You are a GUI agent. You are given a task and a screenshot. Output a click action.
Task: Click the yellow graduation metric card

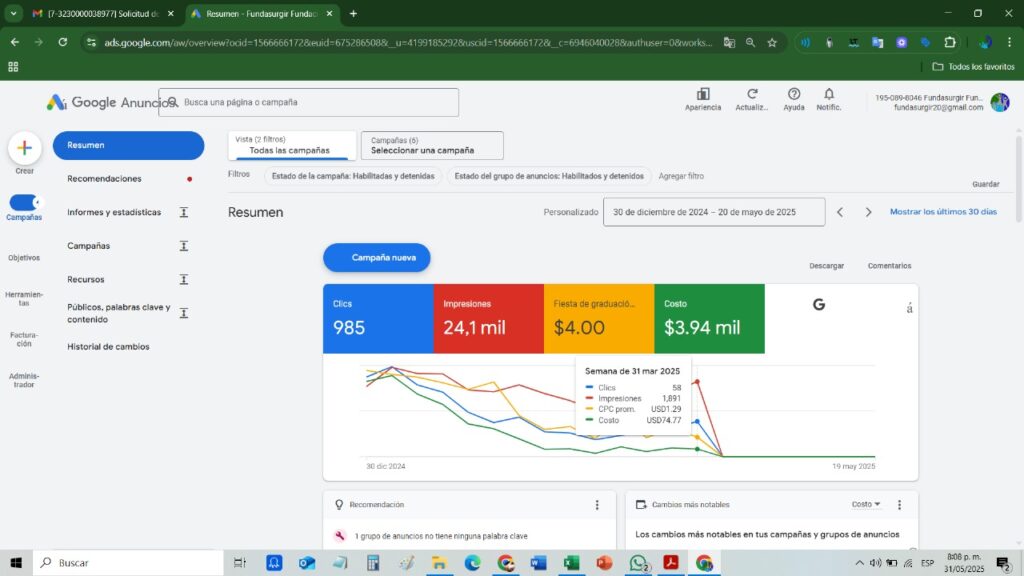click(x=598, y=318)
